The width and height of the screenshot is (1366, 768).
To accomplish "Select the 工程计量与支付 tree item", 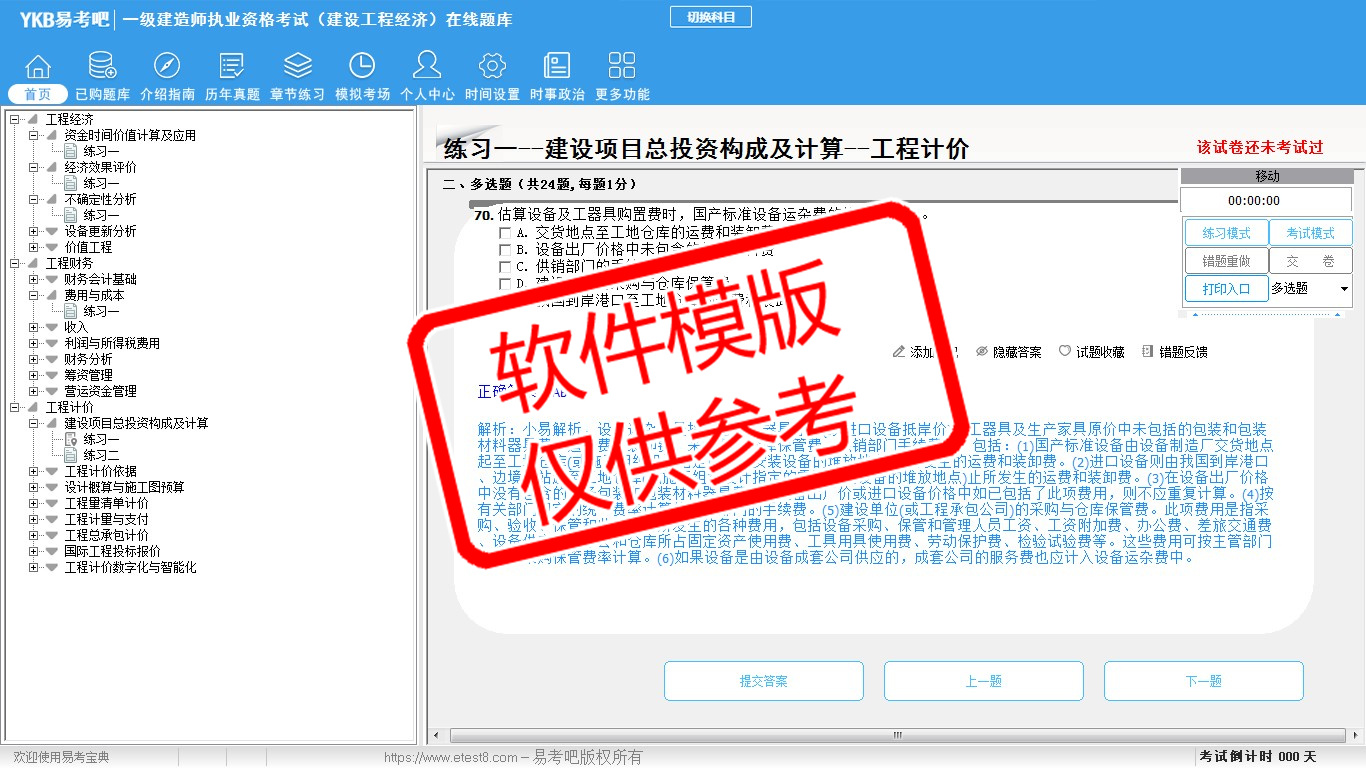I will coord(107,520).
